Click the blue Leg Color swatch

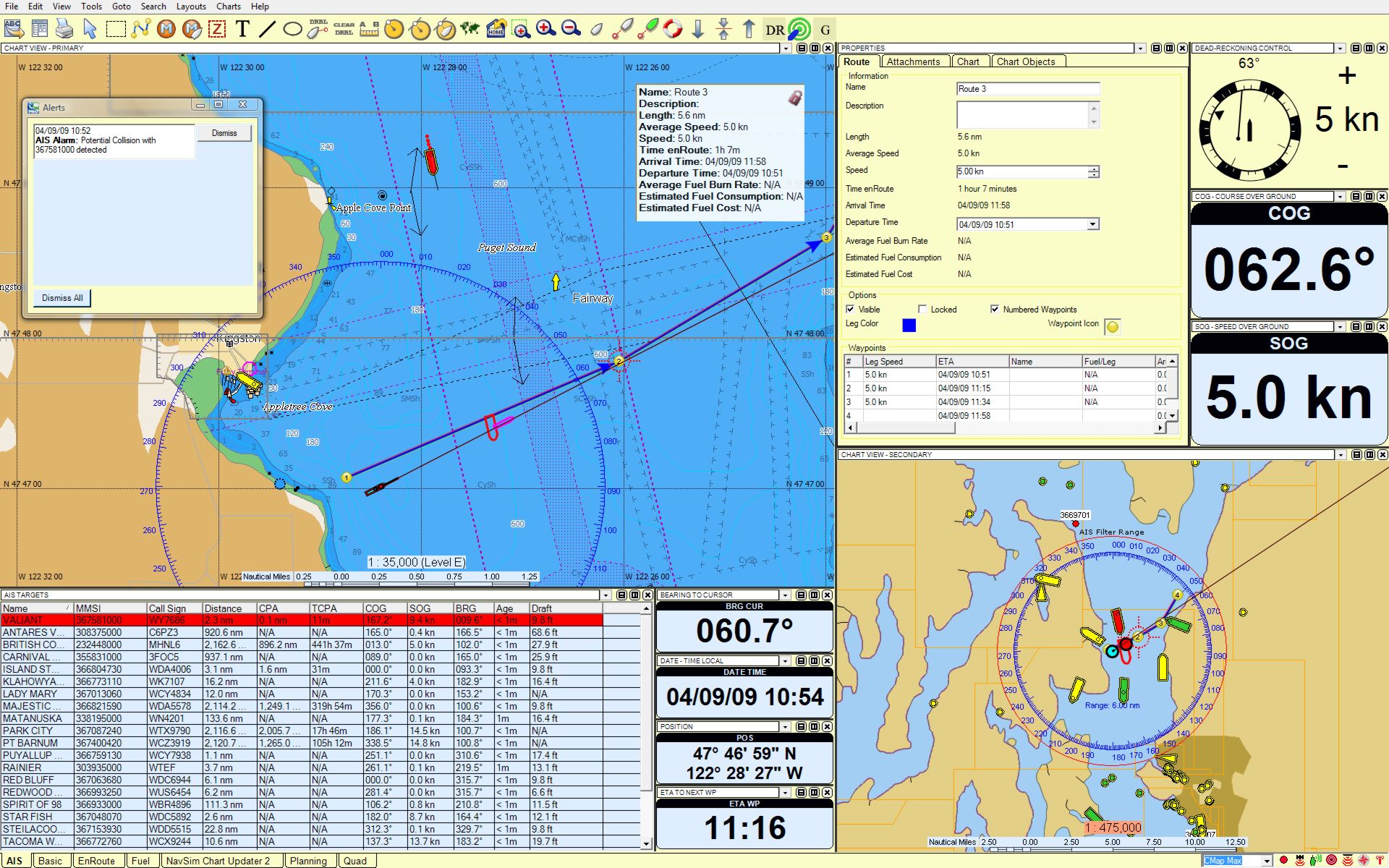(x=909, y=325)
